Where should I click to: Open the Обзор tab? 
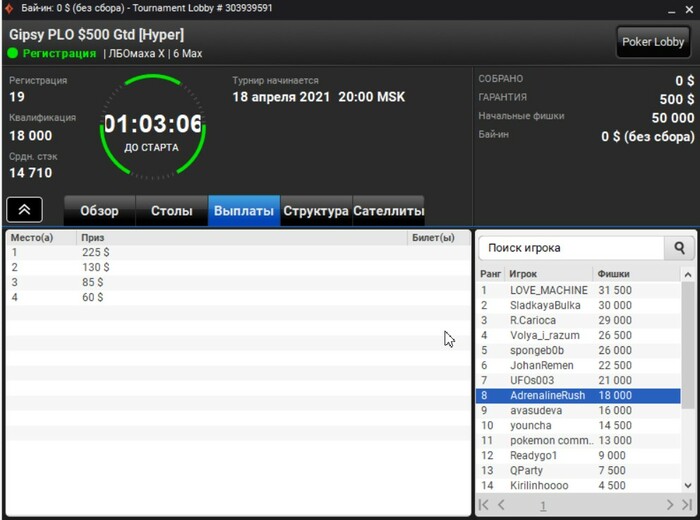coord(100,211)
